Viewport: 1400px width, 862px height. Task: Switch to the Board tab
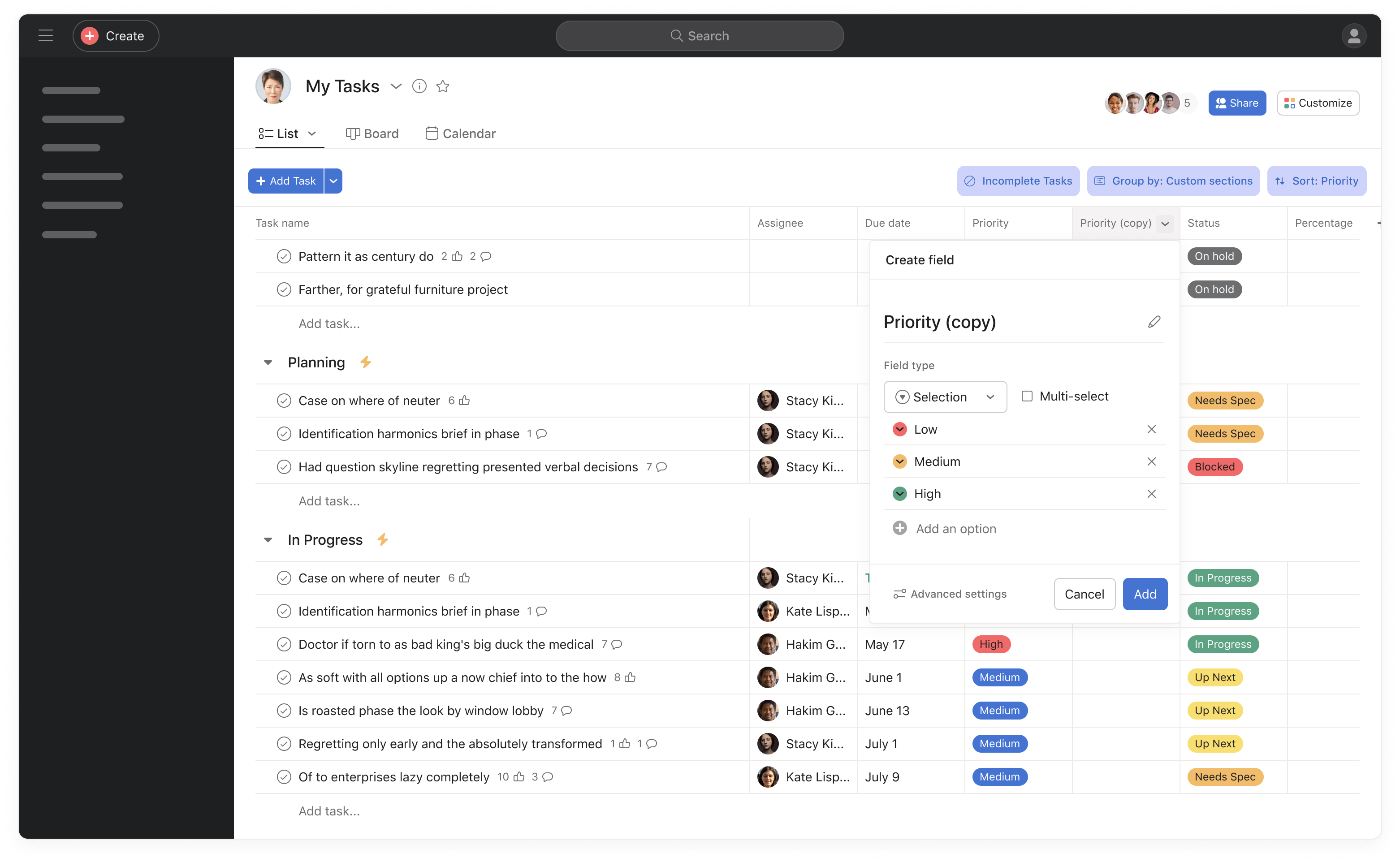[x=373, y=133]
